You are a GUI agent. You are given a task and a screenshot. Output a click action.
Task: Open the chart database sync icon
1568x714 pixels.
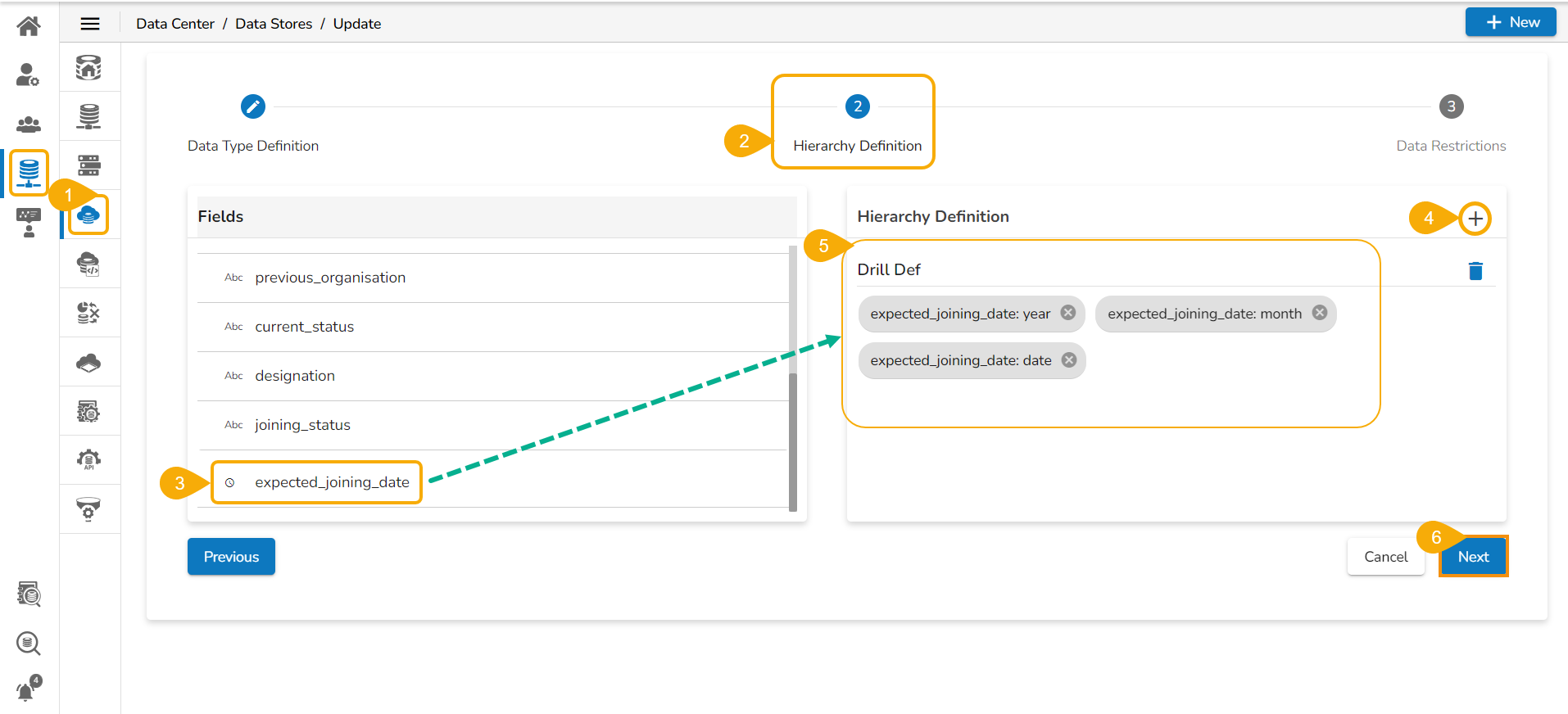pos(88,313)
